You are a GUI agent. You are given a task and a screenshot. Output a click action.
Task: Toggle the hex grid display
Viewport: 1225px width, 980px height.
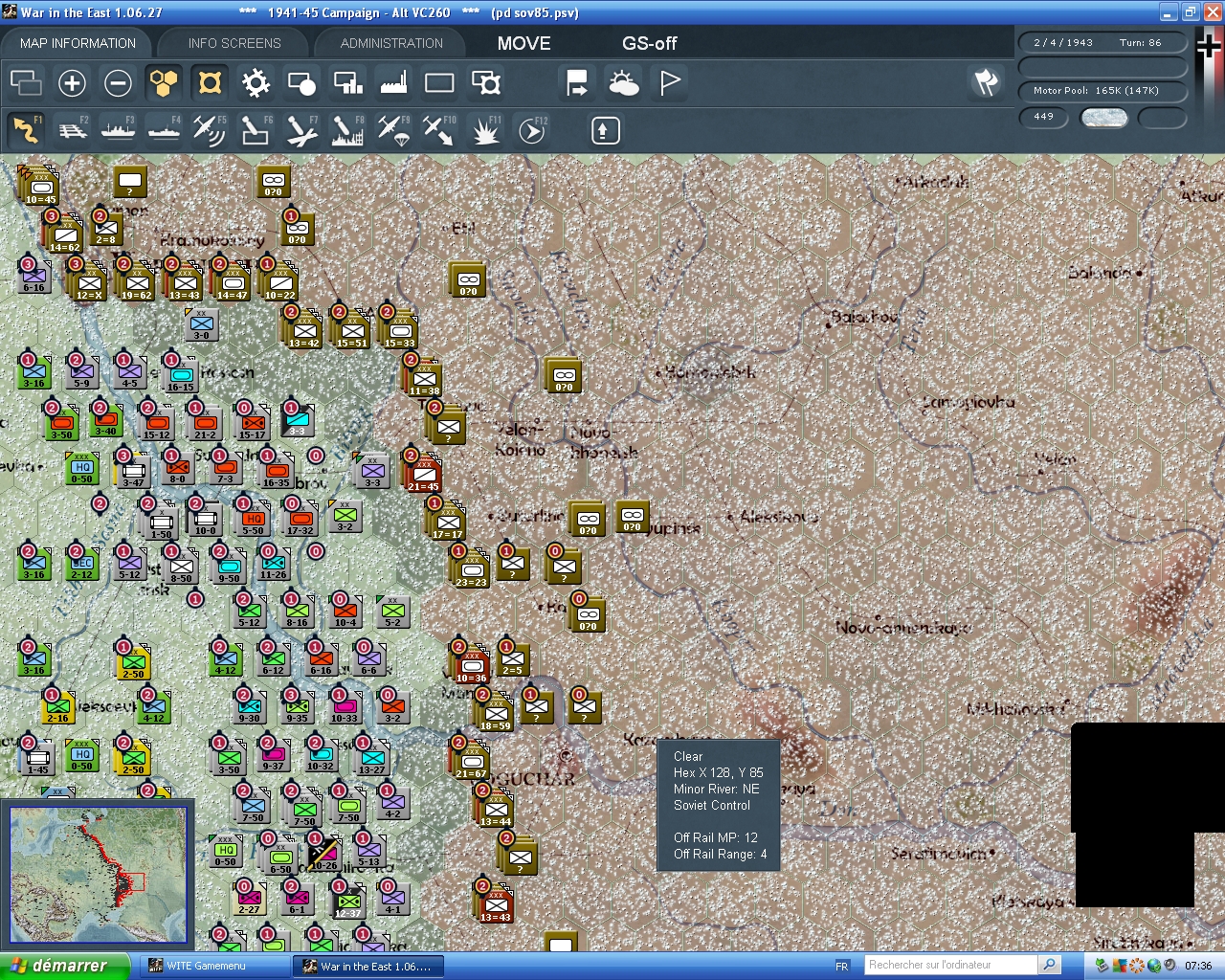164,83
